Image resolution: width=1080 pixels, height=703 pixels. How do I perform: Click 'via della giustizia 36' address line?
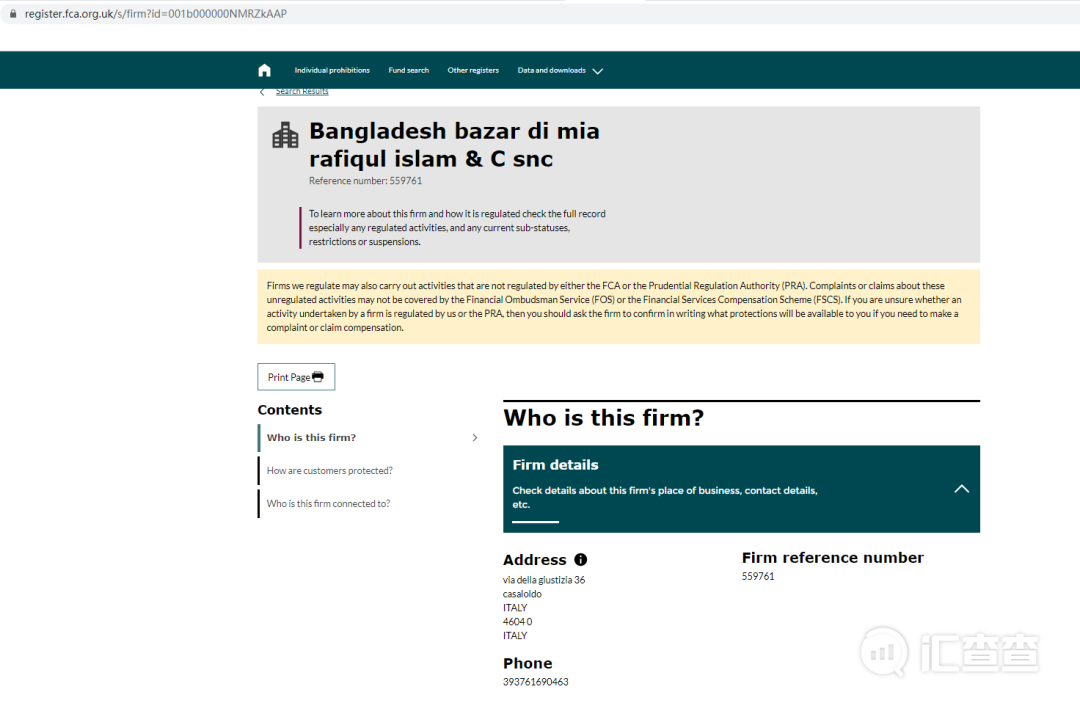(x=543, y=580)
